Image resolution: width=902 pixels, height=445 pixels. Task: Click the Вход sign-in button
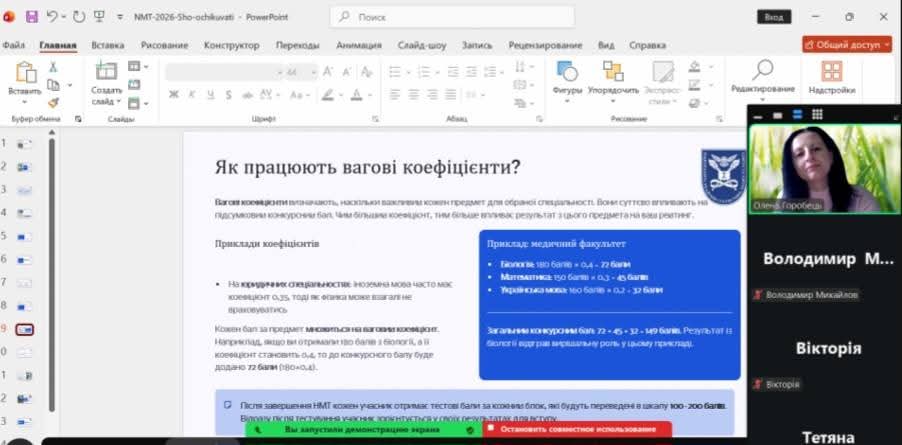click(x=773, y=17)
